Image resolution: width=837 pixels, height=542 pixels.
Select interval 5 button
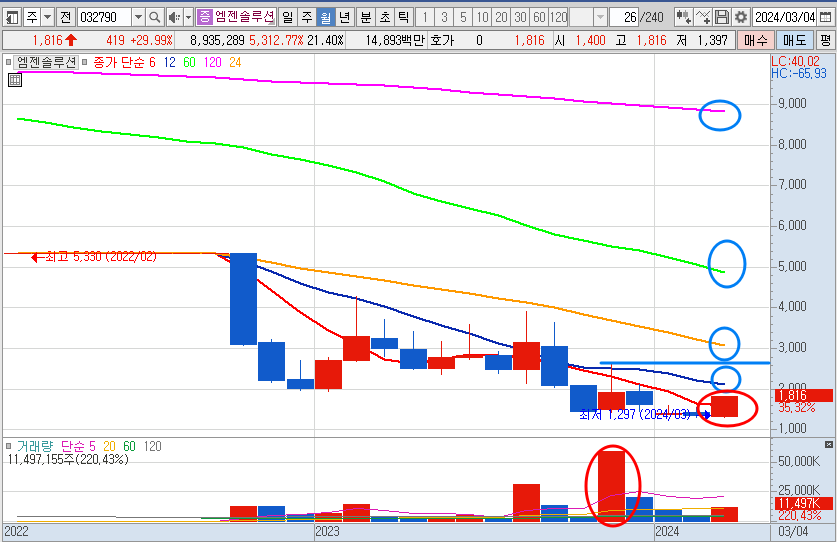point(463,18)
